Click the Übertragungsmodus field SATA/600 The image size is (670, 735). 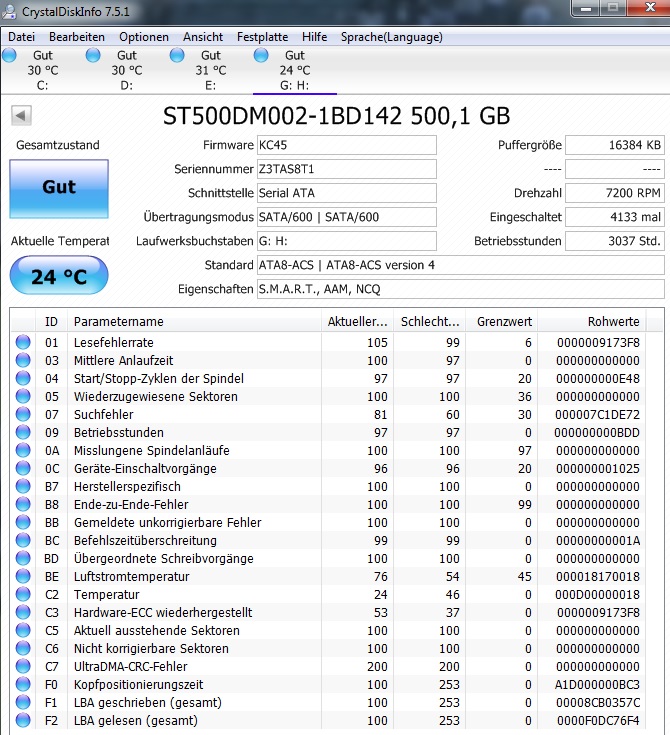[346, 217]
